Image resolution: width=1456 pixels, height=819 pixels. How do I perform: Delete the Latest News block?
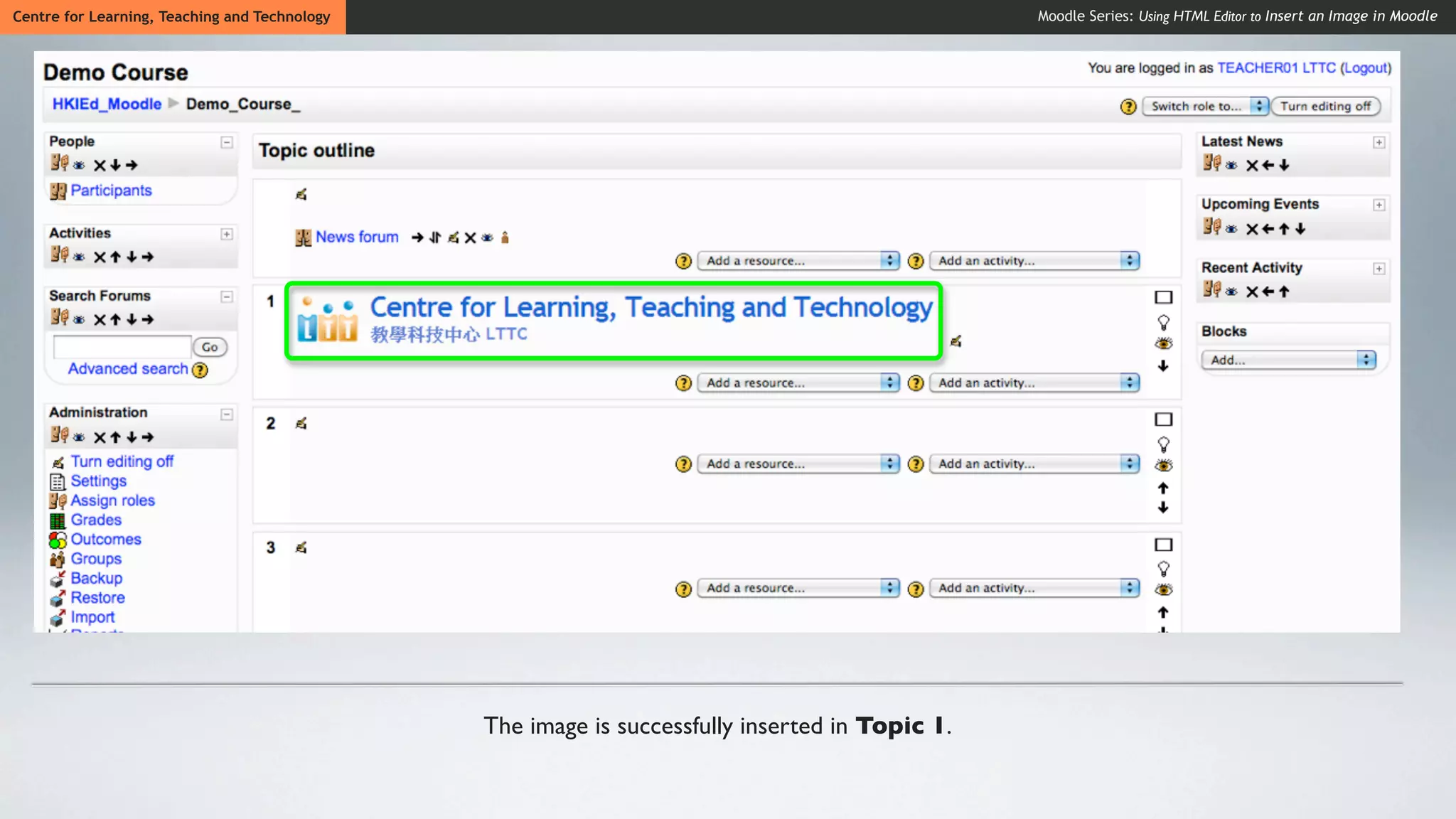coord(1252,166)
